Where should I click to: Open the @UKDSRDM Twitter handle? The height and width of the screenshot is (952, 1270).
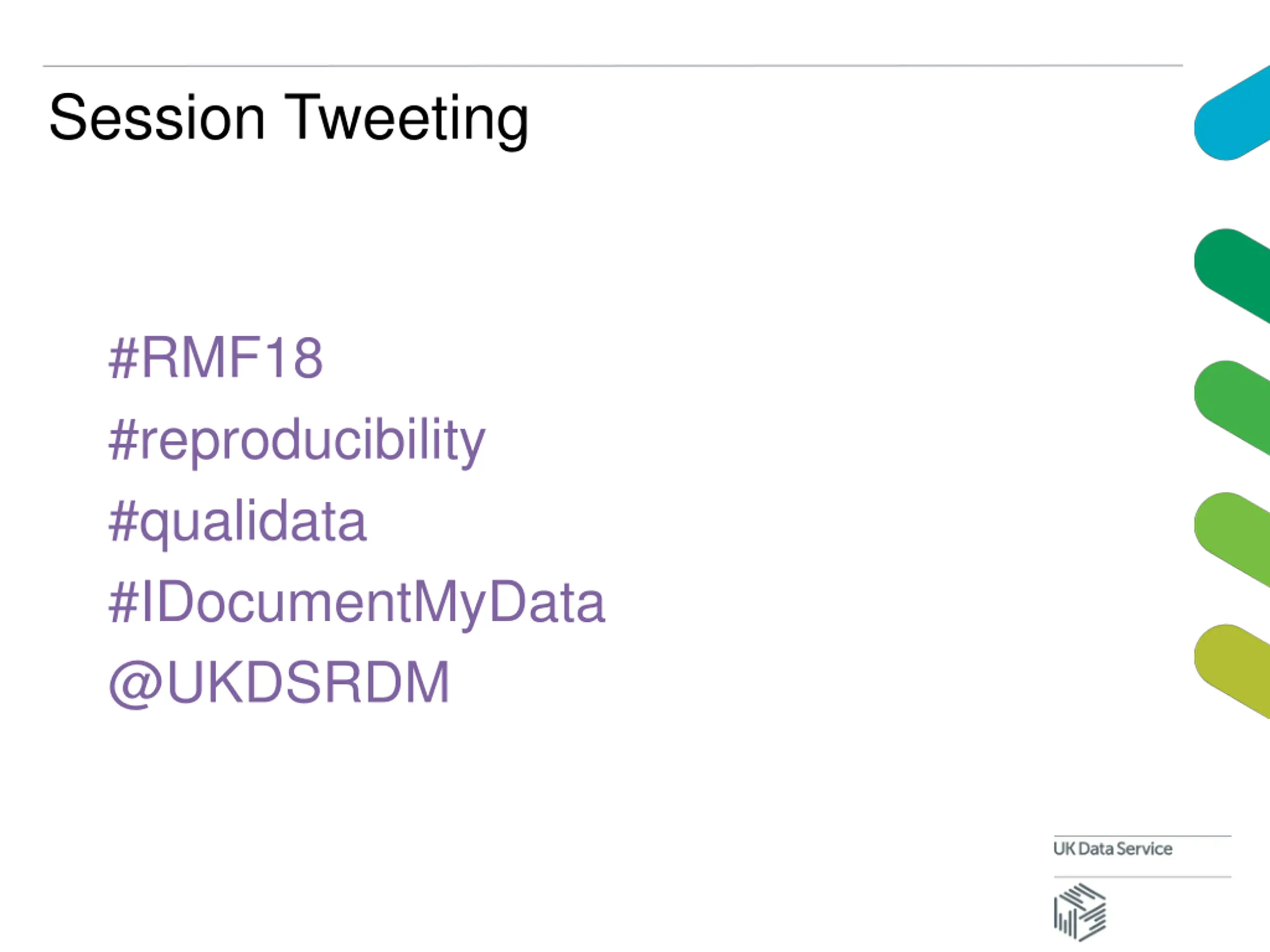[x=279, y=683]
